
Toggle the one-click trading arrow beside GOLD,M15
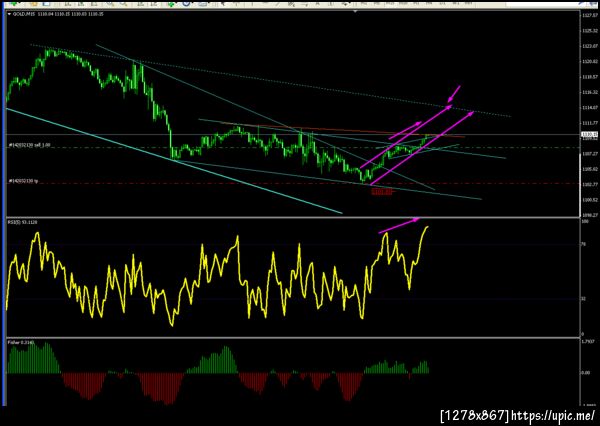coord(10,14)
